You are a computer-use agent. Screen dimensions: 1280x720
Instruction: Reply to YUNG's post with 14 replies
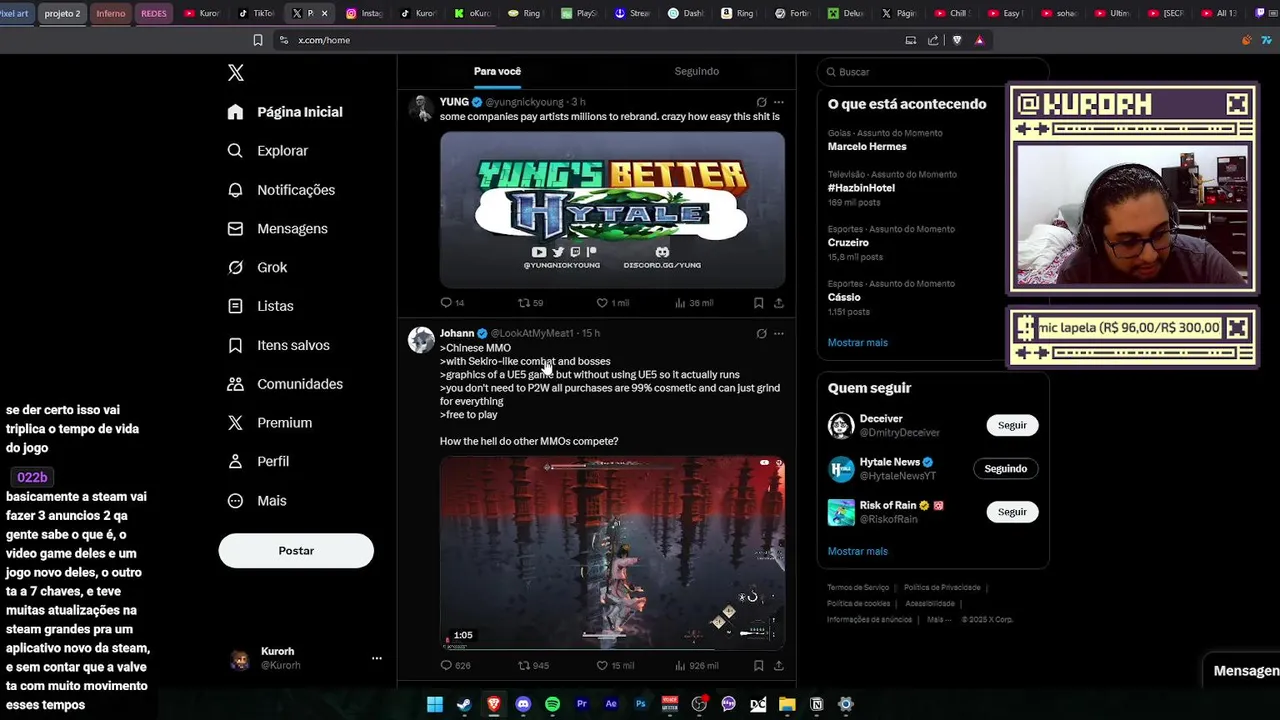click(x=452, y=303)
